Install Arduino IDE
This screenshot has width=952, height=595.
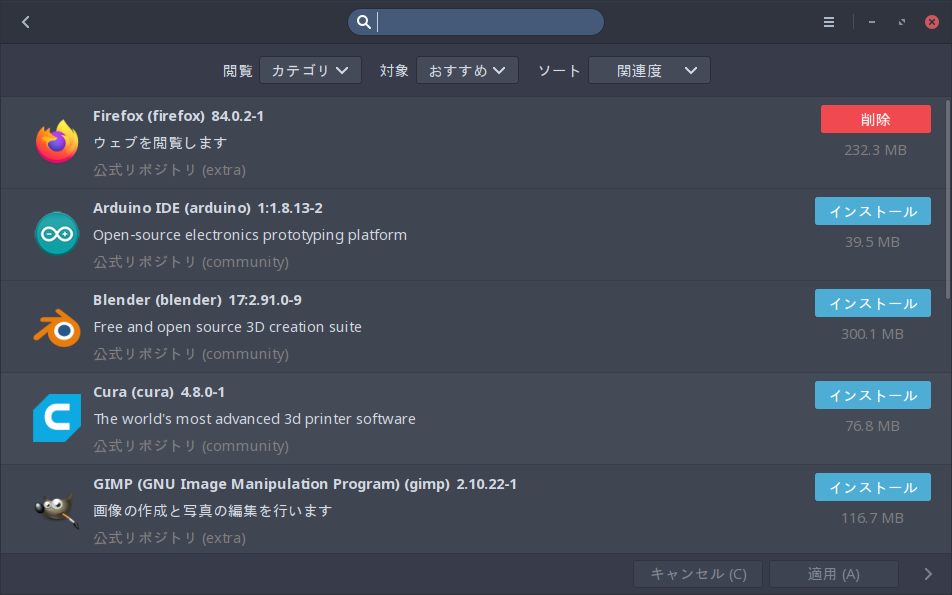[872, 211]
